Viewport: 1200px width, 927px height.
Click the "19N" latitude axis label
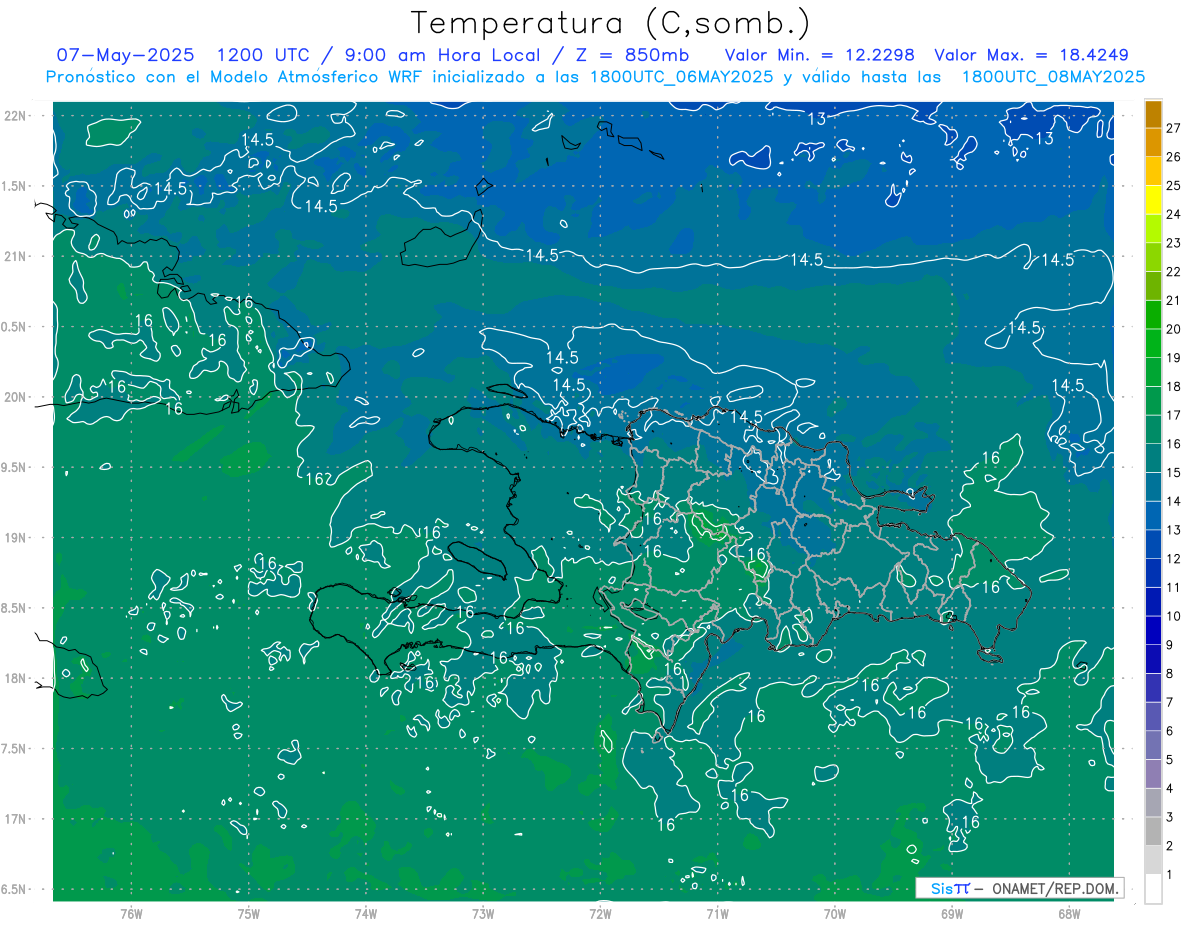pyautogui.click(x=17, y=538)
